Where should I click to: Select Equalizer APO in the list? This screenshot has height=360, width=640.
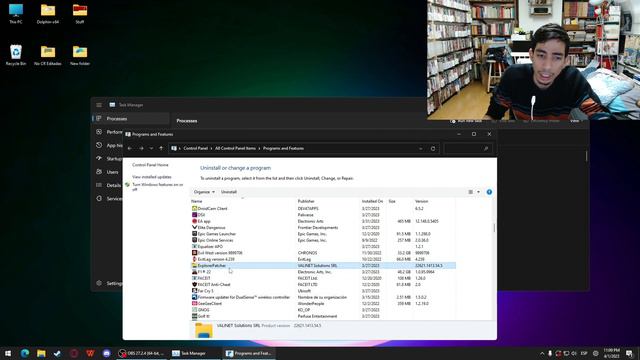(x=323, y=247)
